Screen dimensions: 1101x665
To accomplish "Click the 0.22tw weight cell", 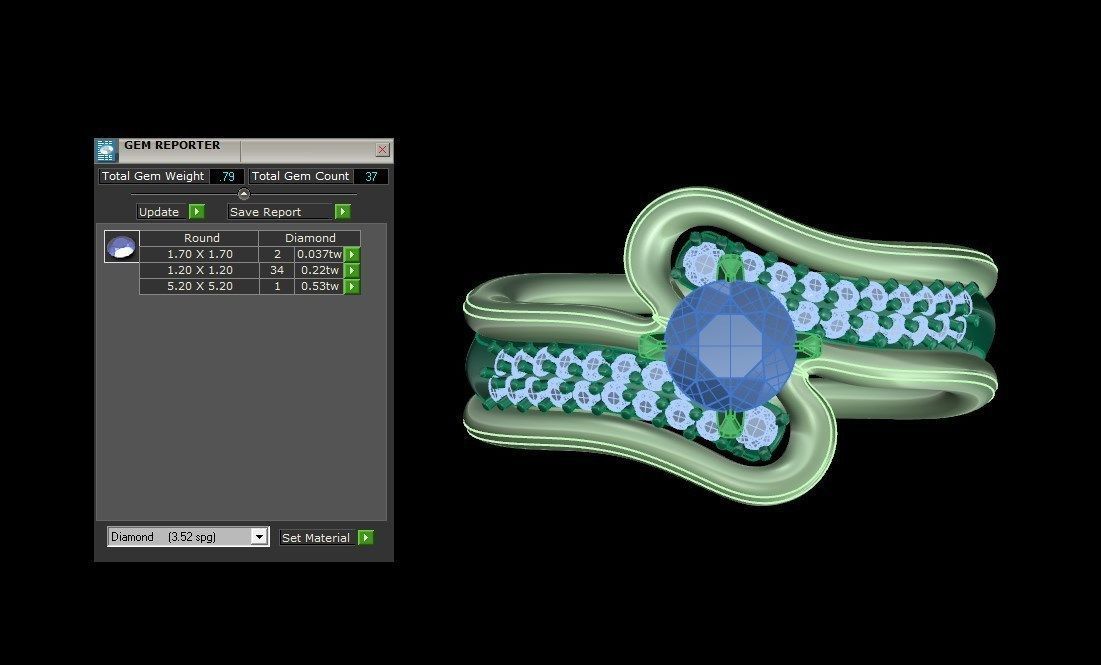I will coord(319,270).
